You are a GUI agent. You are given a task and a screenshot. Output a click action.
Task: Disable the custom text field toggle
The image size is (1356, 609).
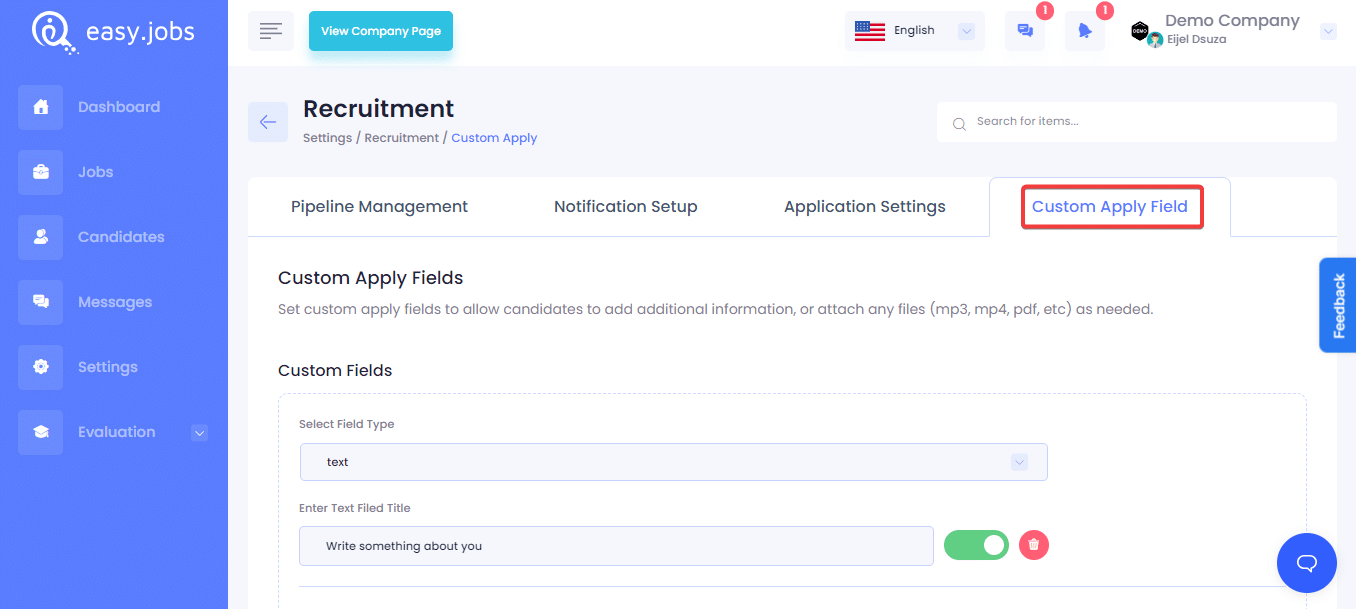[976, 545]
